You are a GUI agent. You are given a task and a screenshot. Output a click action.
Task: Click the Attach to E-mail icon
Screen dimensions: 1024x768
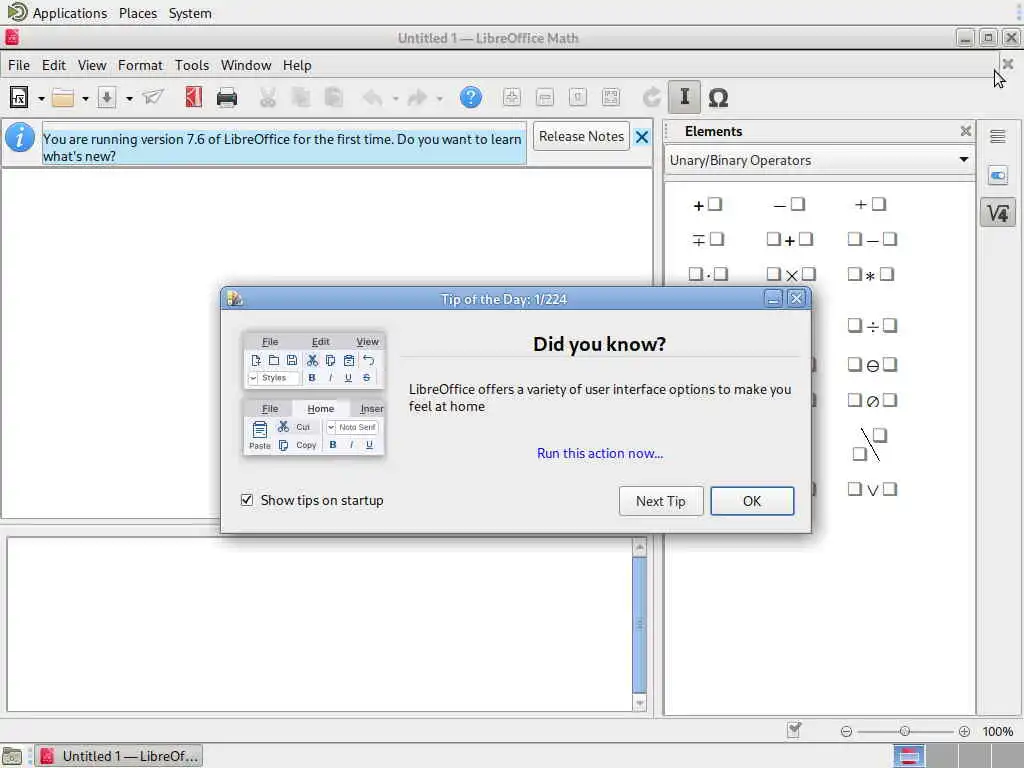click(153, 97)
